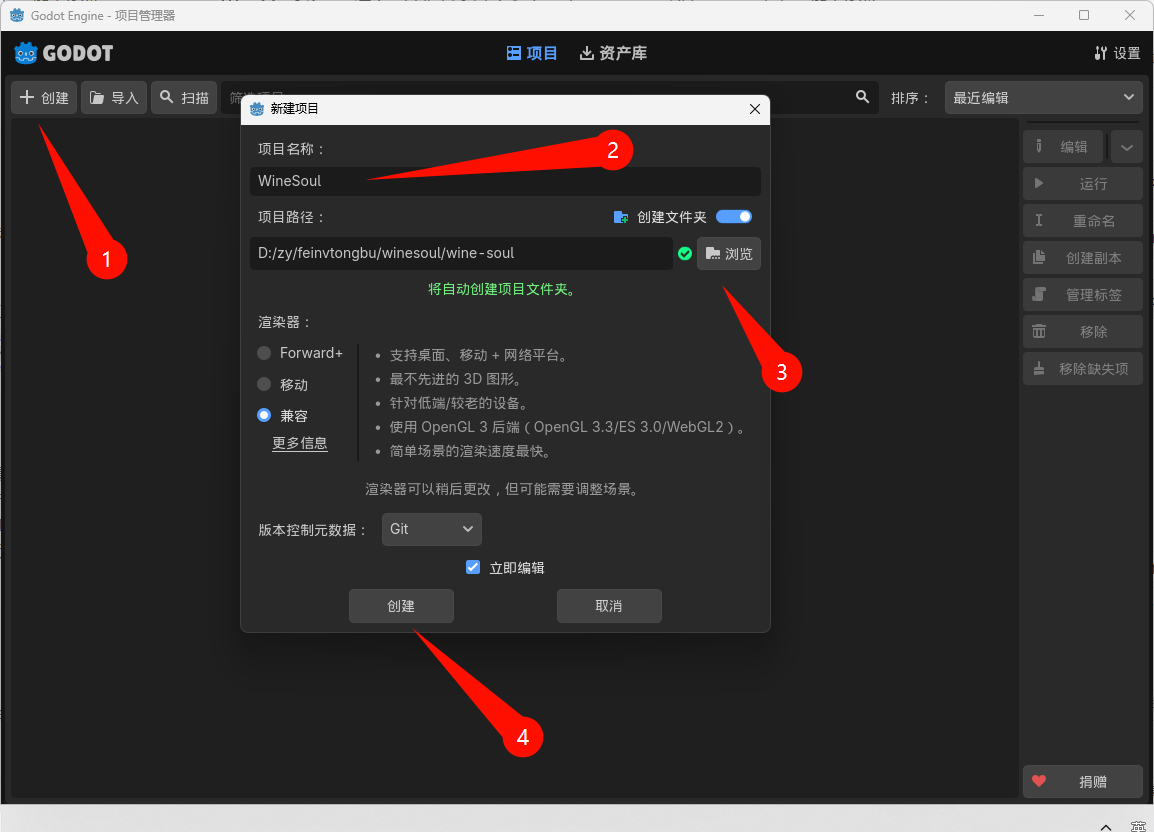This screenshot has height=832, width=1154.
Task: Open 设置 settings
Action: pyautogui.click(x=1117, y=53)
